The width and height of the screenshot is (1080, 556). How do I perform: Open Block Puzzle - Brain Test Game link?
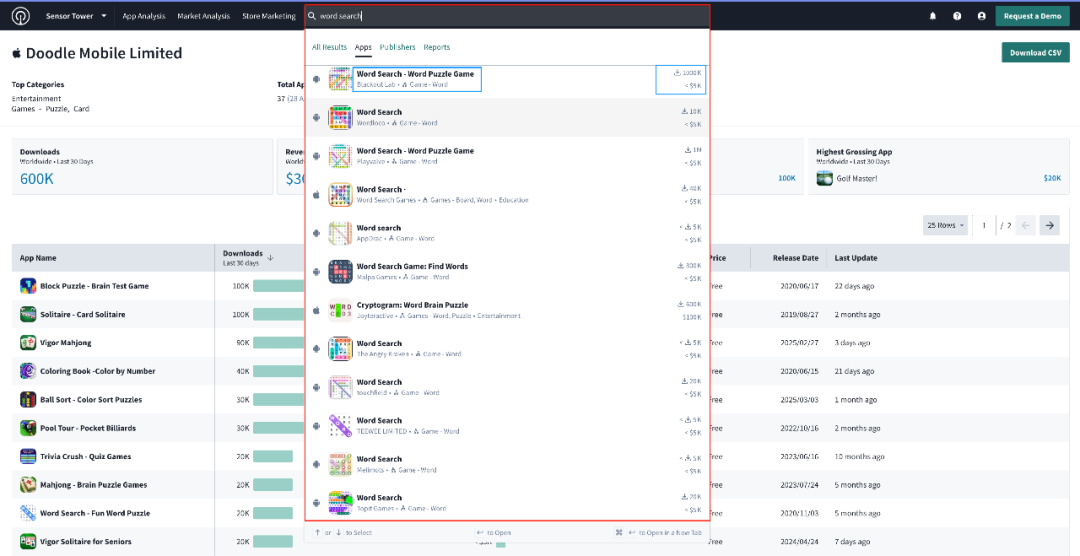pos(94,286)
